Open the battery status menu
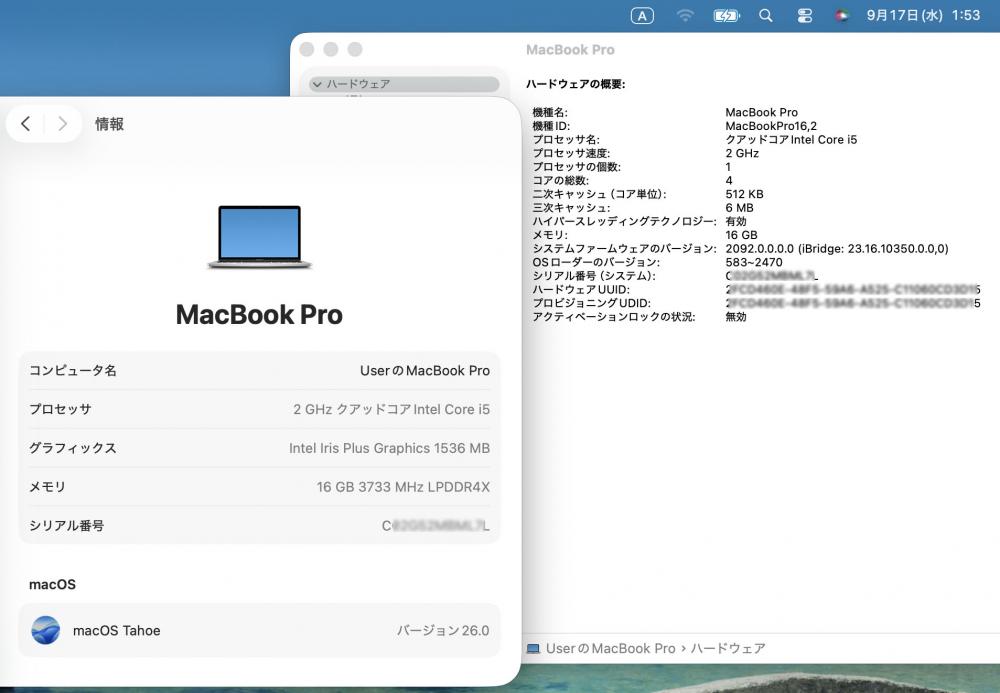Image resolution: width=1000 pixels, height=693 pixels. 726,16
